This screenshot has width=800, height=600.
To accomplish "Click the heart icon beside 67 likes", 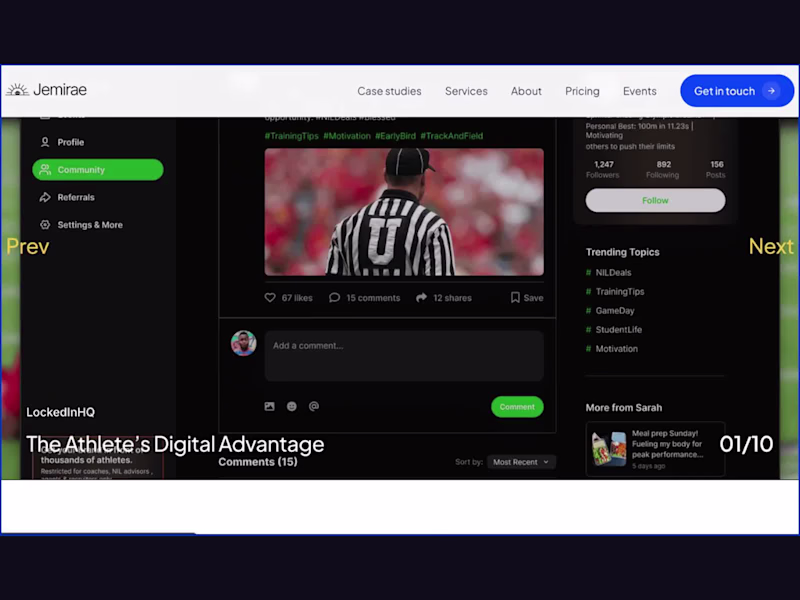I will (x=270, y=297).
